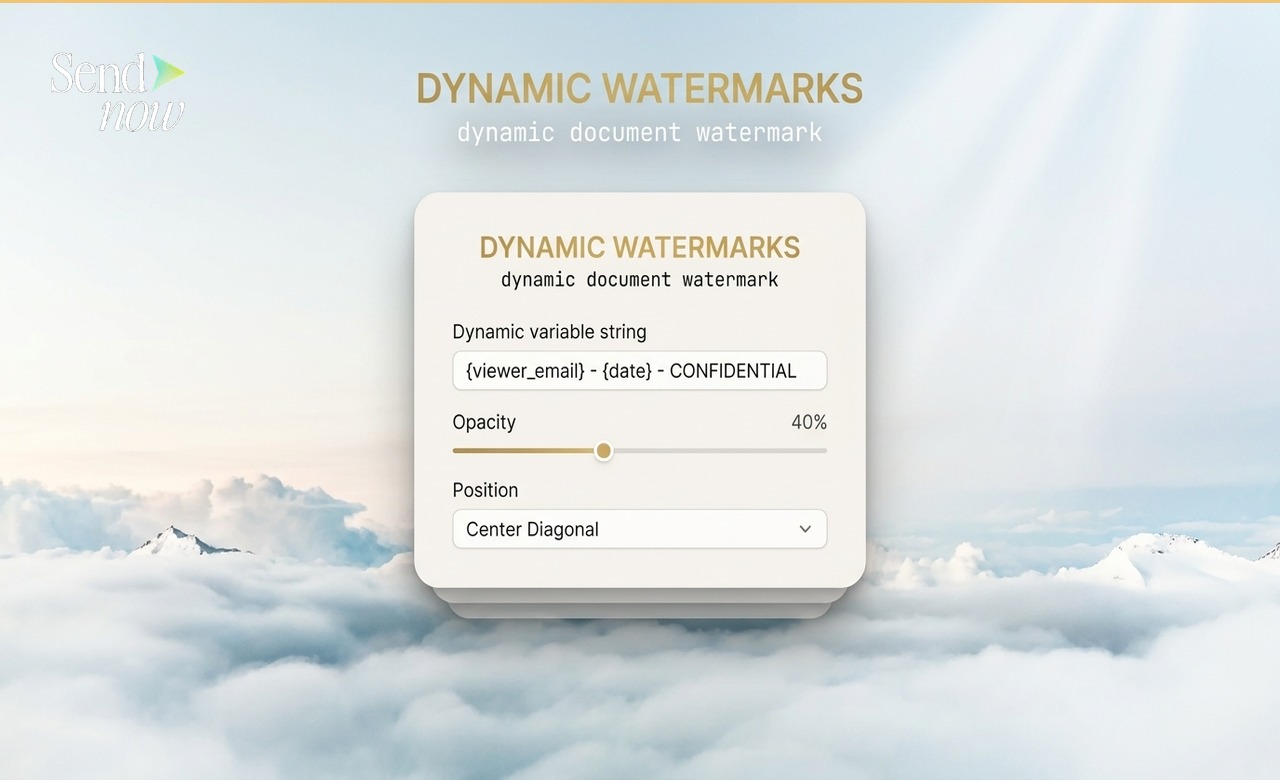
Task: Click the Position label
Action: pos(485,490)
